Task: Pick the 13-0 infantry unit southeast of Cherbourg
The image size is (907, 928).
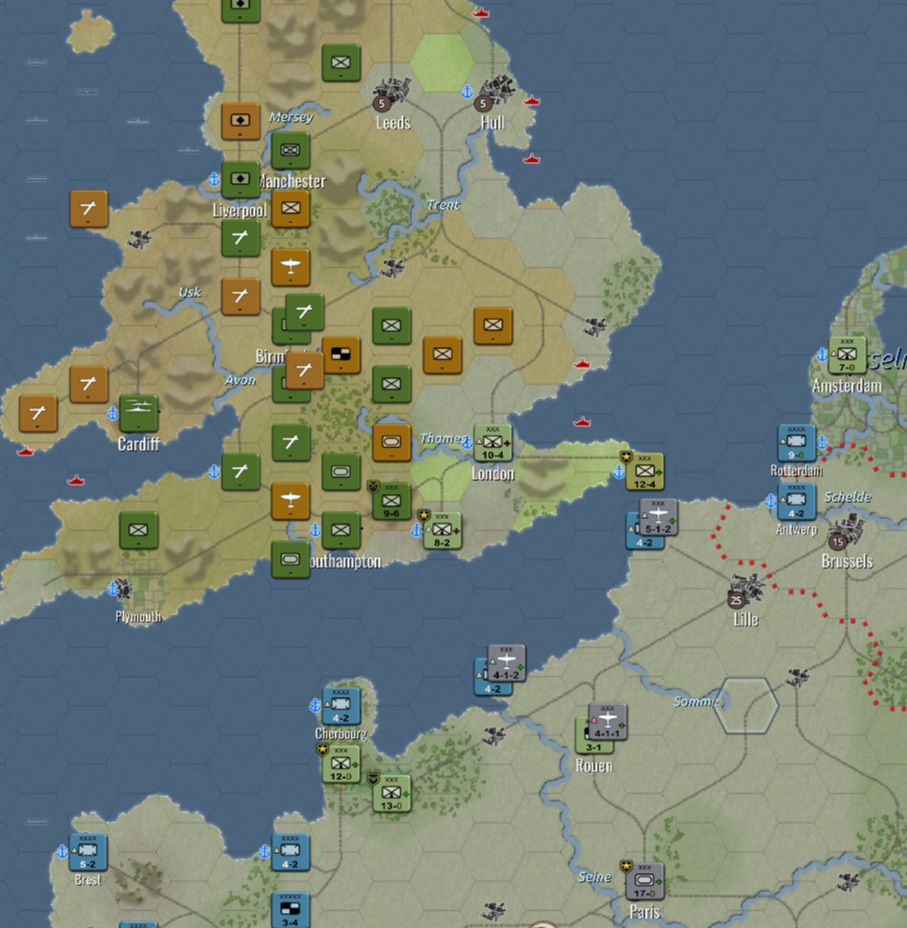Action: click(x=392, y=794)
